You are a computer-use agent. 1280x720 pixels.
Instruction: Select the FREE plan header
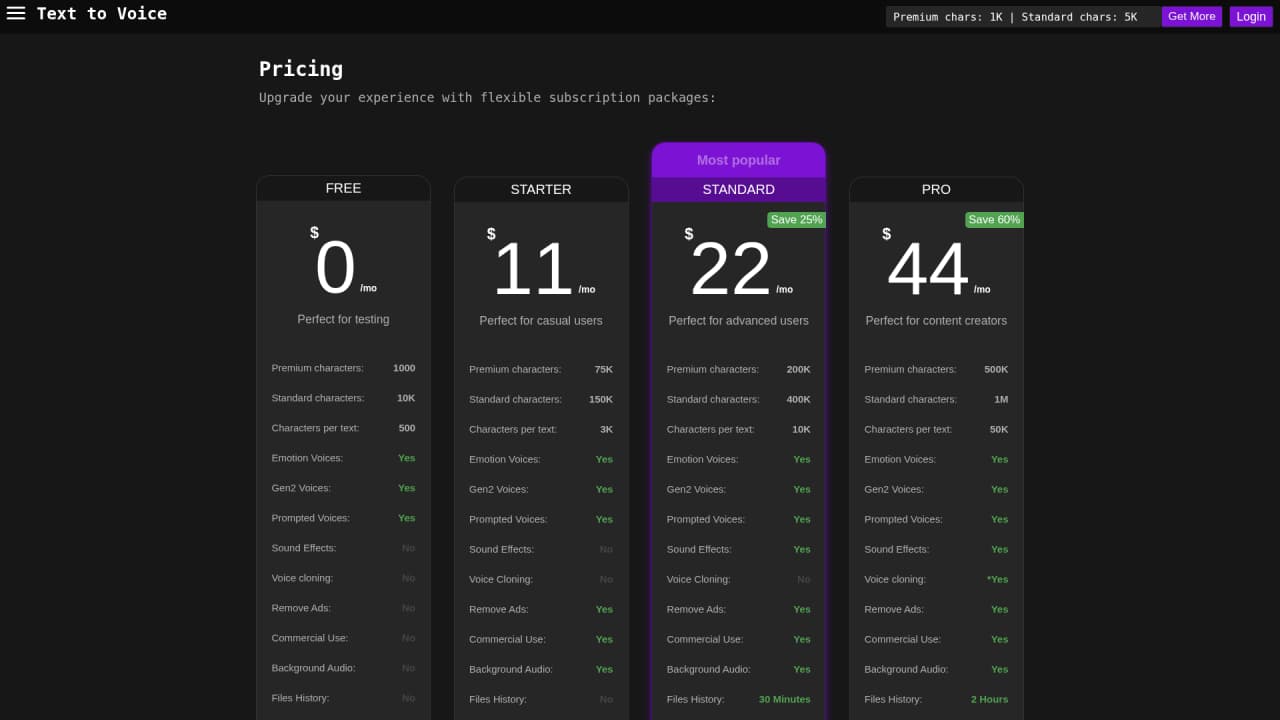click(x=343, y=188)
